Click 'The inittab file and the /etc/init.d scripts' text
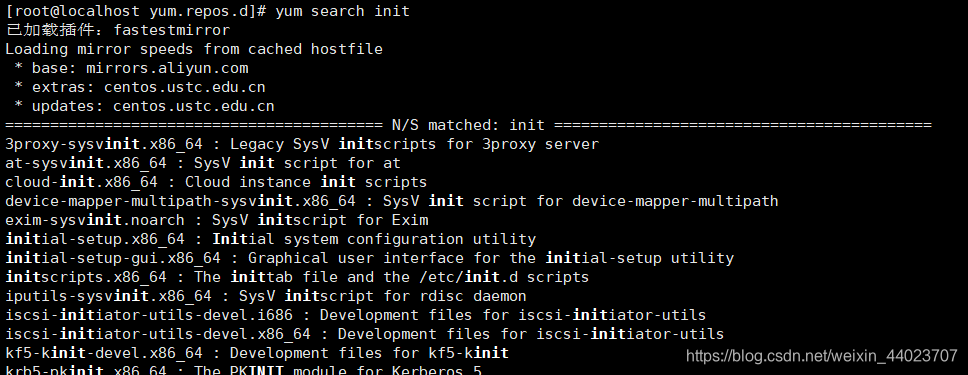This screenshot has height=375, width=968. (x=391, y=277)
